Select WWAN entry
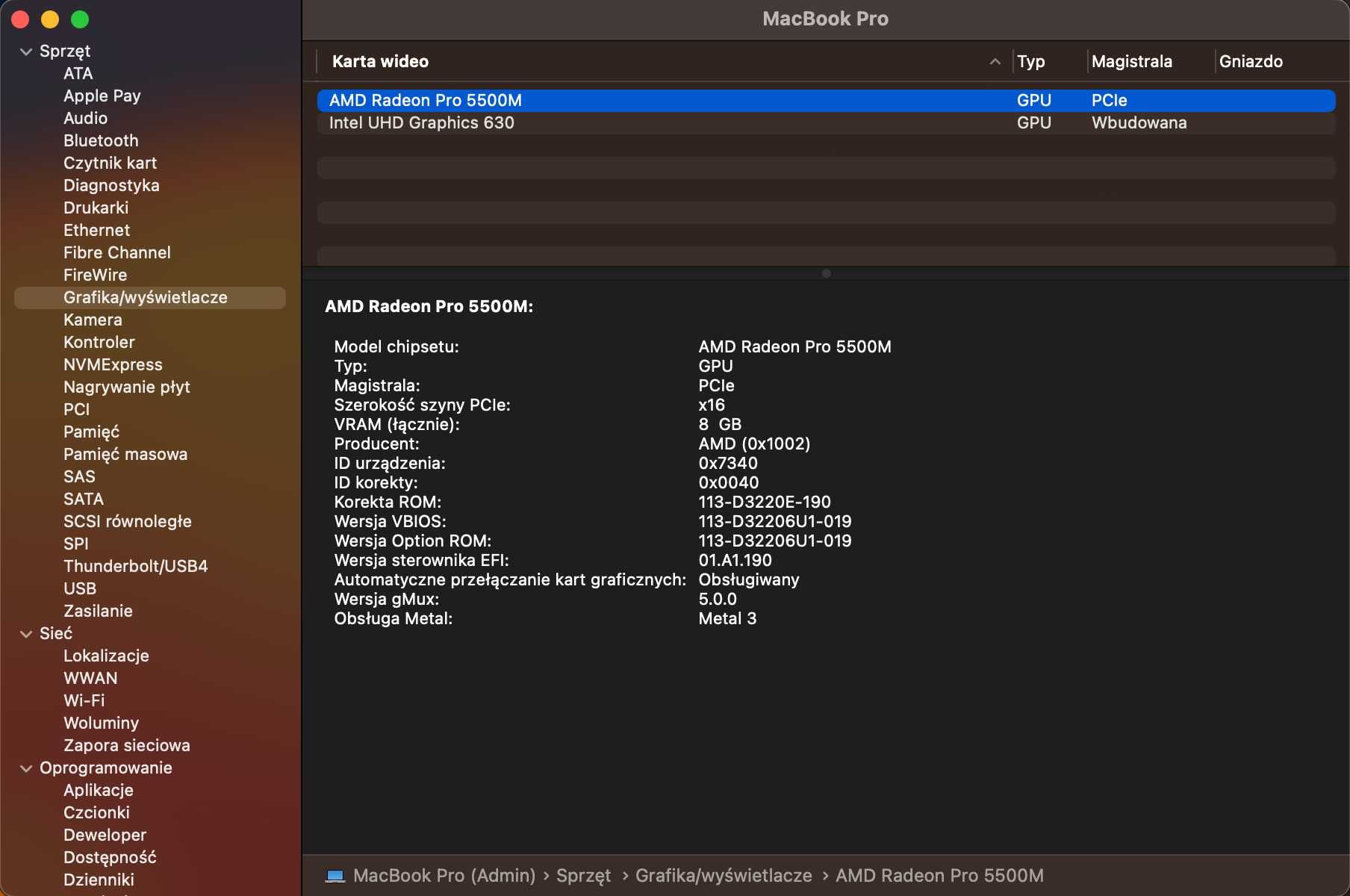 (x=90, y=678)
